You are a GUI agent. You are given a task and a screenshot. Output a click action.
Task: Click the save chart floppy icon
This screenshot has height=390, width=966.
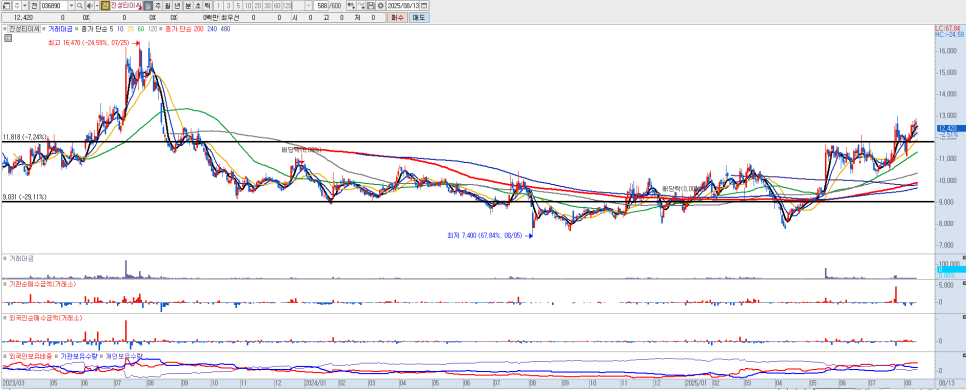point(371,5)
